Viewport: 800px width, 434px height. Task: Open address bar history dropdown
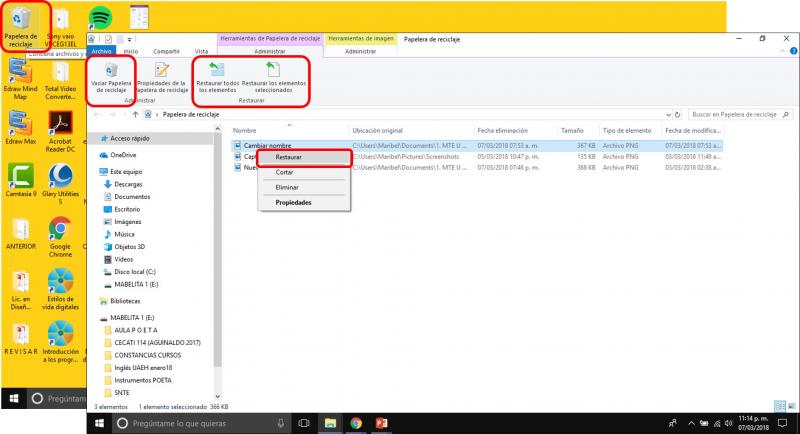(668, 115)
